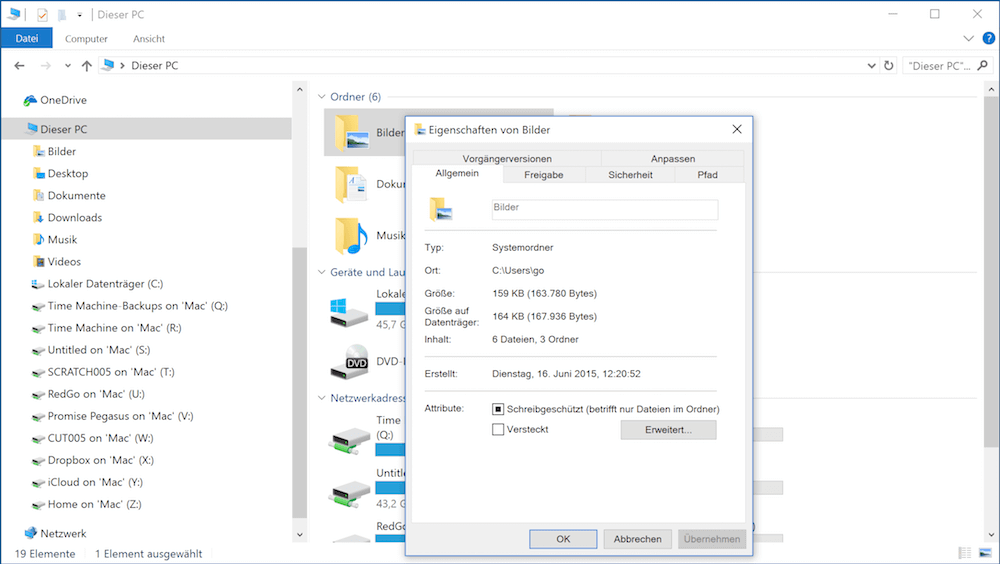The width and height of the screenshot is (1000, 564).
Task: Click the properties quick access toolbar icon
Action: [x=42, y=15]
